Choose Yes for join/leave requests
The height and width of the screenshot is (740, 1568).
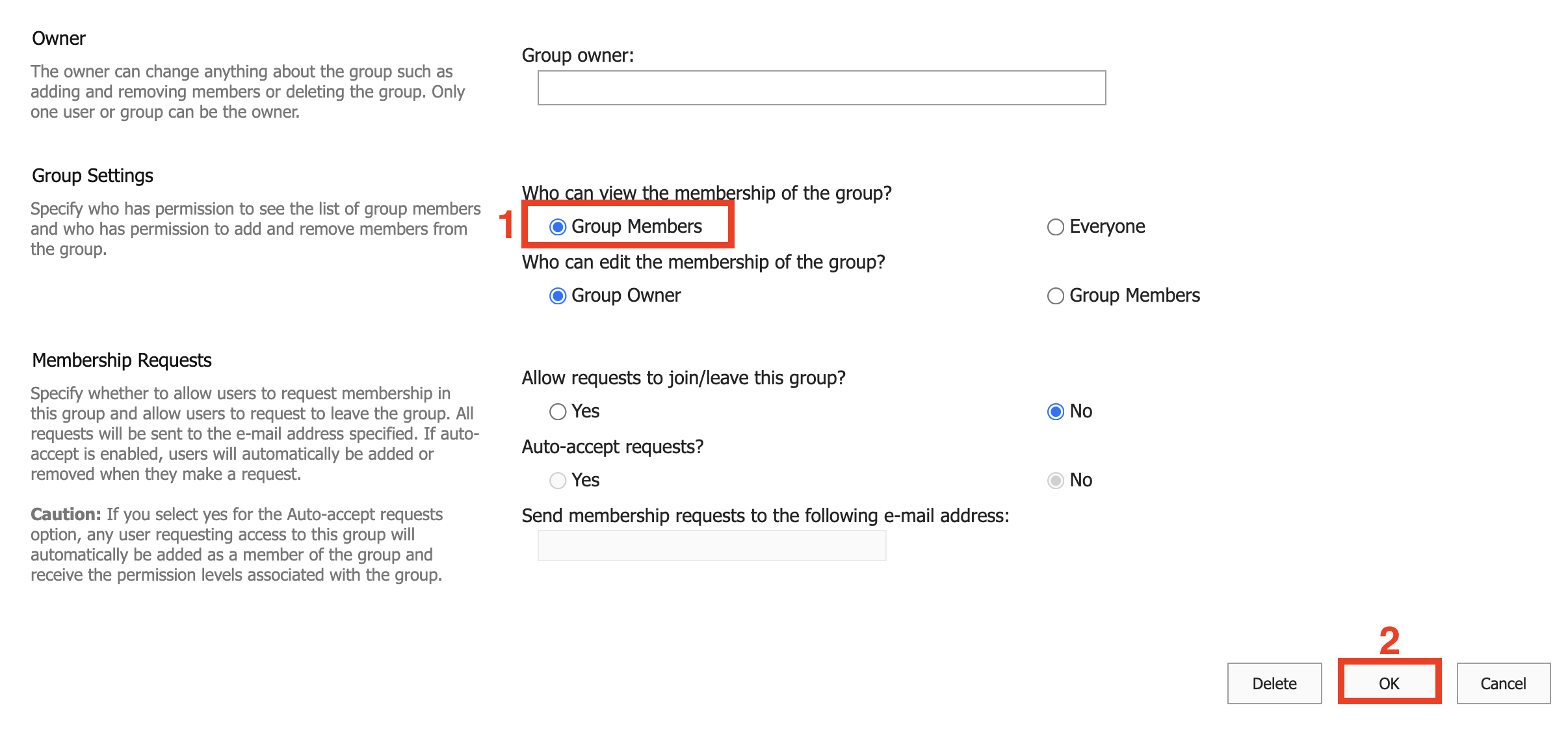[558, 412]
